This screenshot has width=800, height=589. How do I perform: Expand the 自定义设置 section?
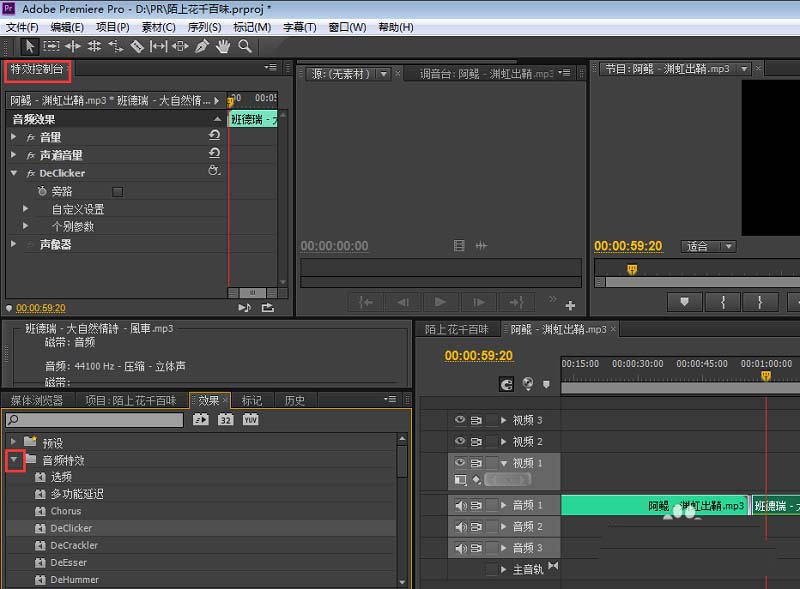pyautogui.click(x=25, y=207)
